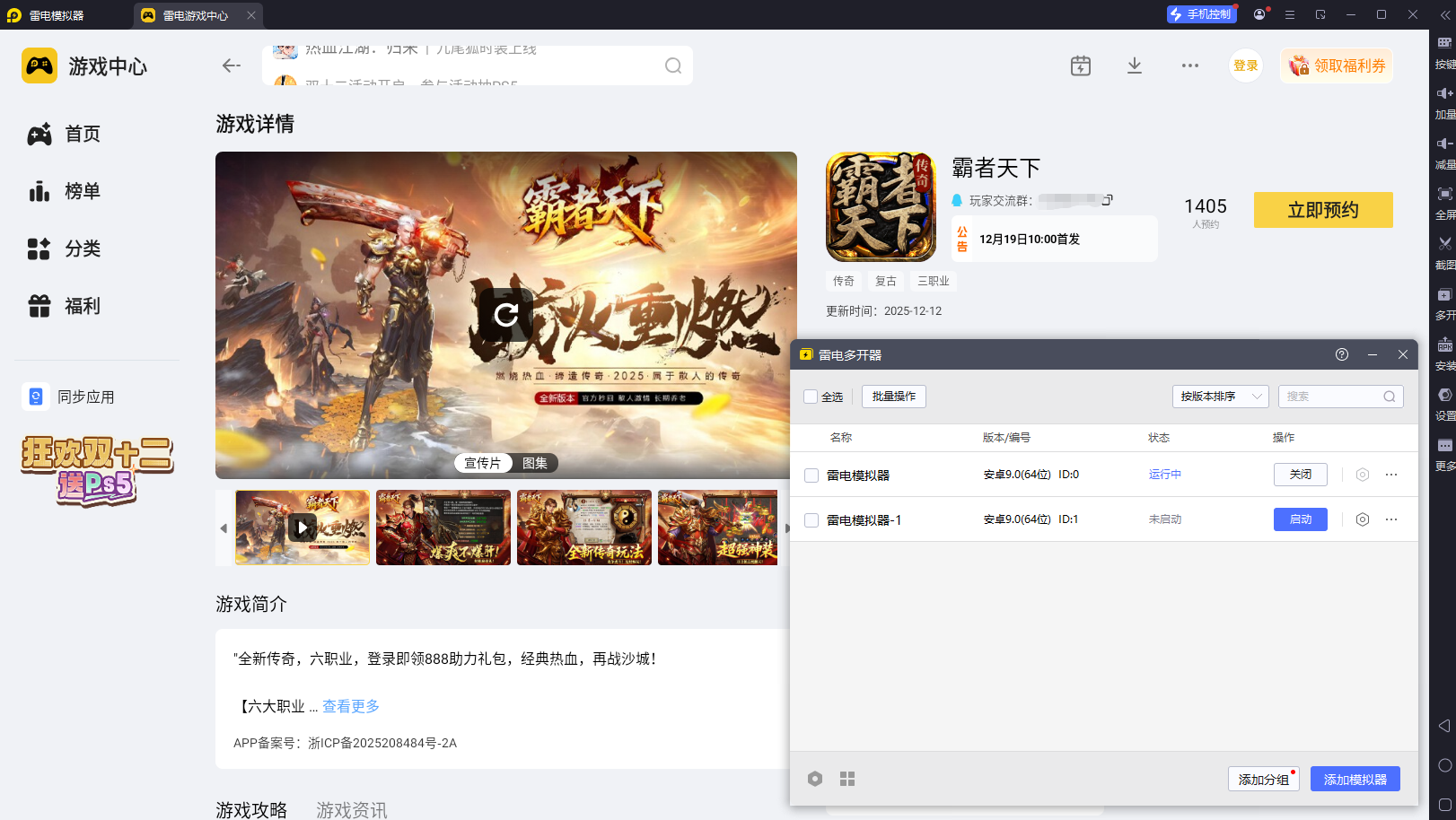
Task: Open the three-dot menu for 雷电模拟器 ID:0
Action: tap(1391, 475)
